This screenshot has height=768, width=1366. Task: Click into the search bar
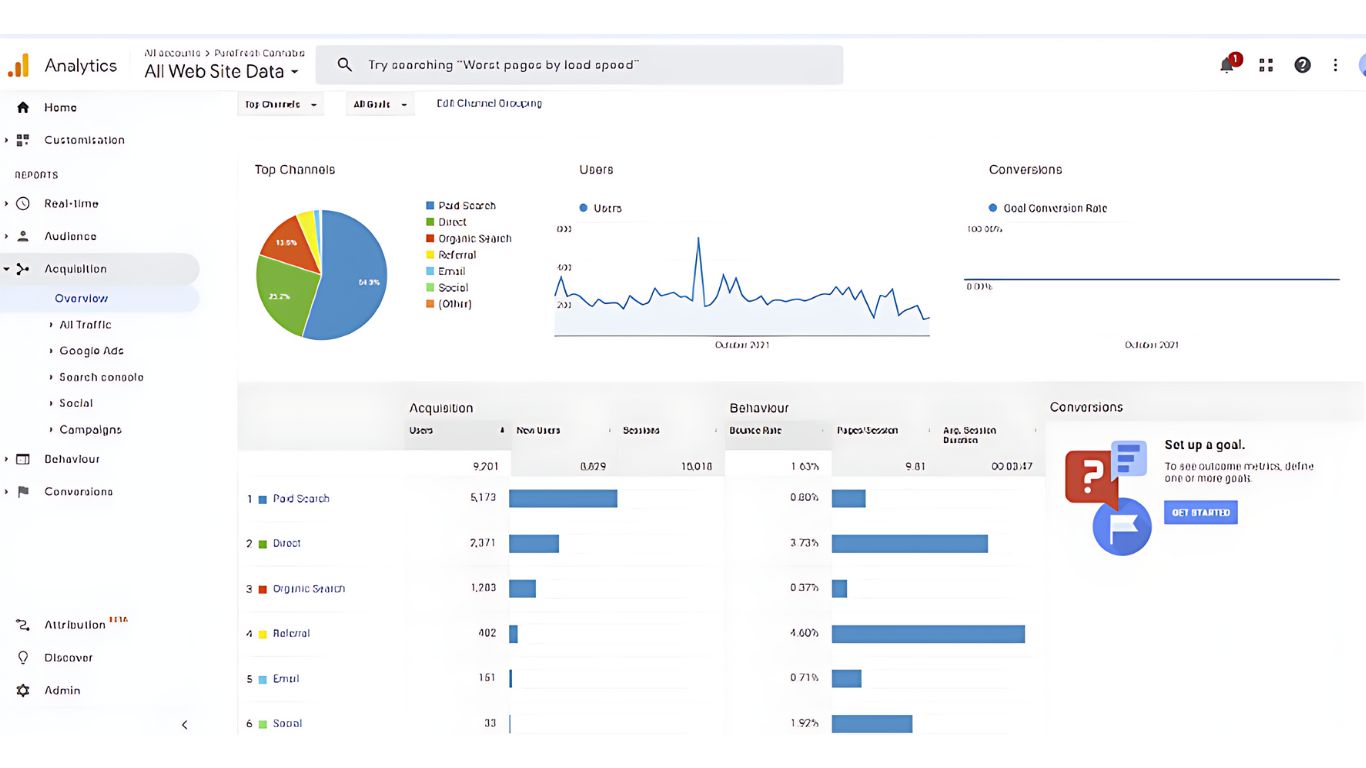580,65
